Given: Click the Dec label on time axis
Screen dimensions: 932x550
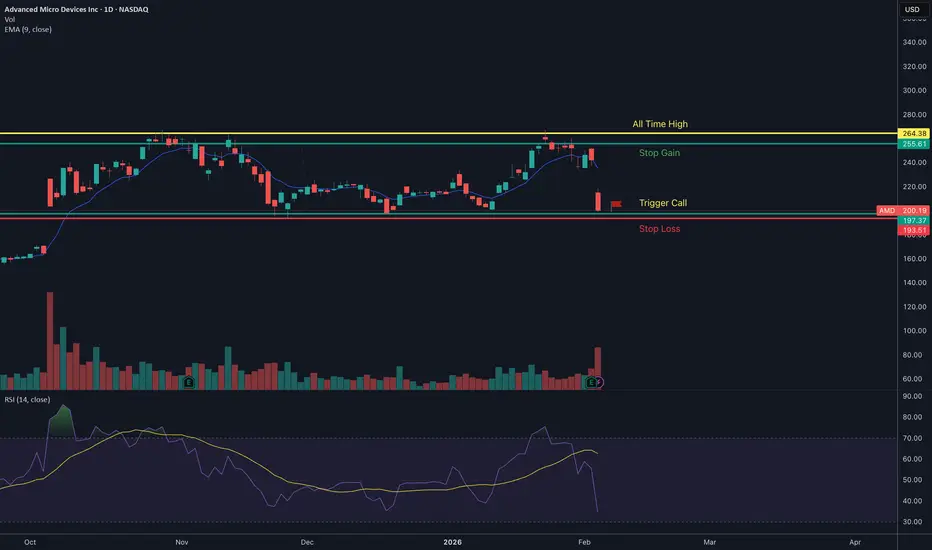Looking at the screenshot, I should (307, 542).
